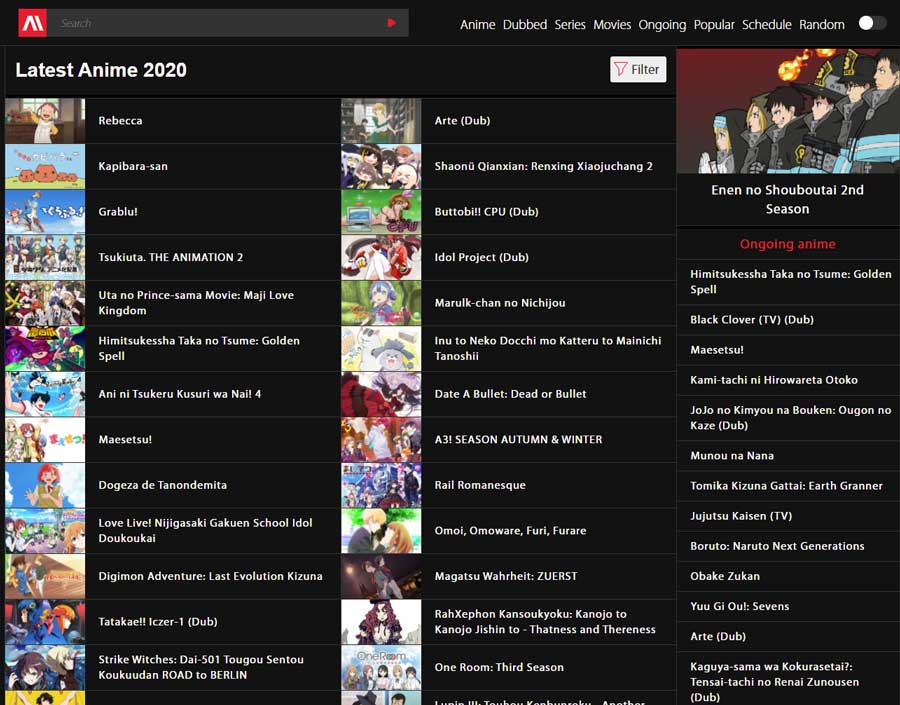This screenshot has width=900, height=705.
Task: Go to the Dubbed section
Action: click(525, 25)
